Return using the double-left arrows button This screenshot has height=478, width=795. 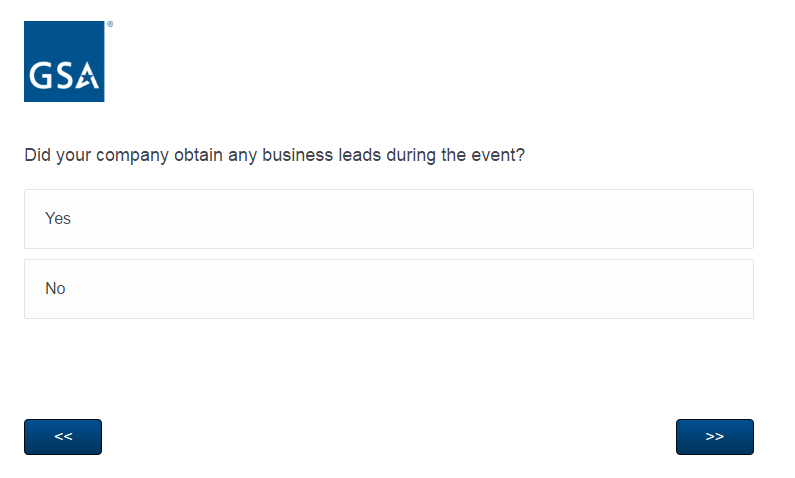coord(63,437)
